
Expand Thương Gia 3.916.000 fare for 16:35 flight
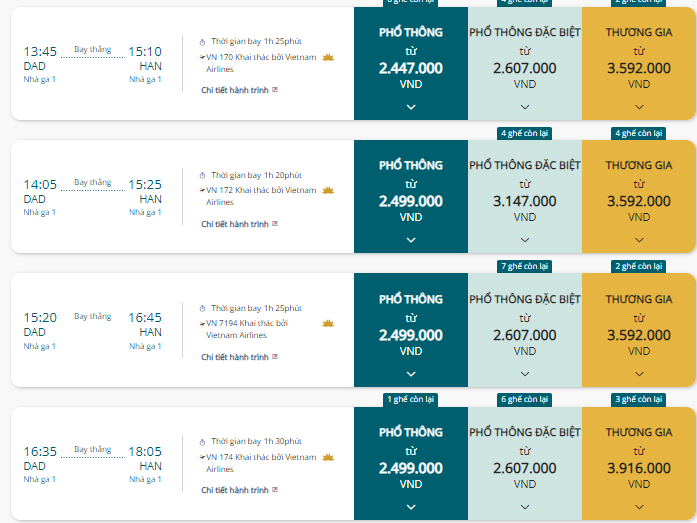(x=639, y=507)
